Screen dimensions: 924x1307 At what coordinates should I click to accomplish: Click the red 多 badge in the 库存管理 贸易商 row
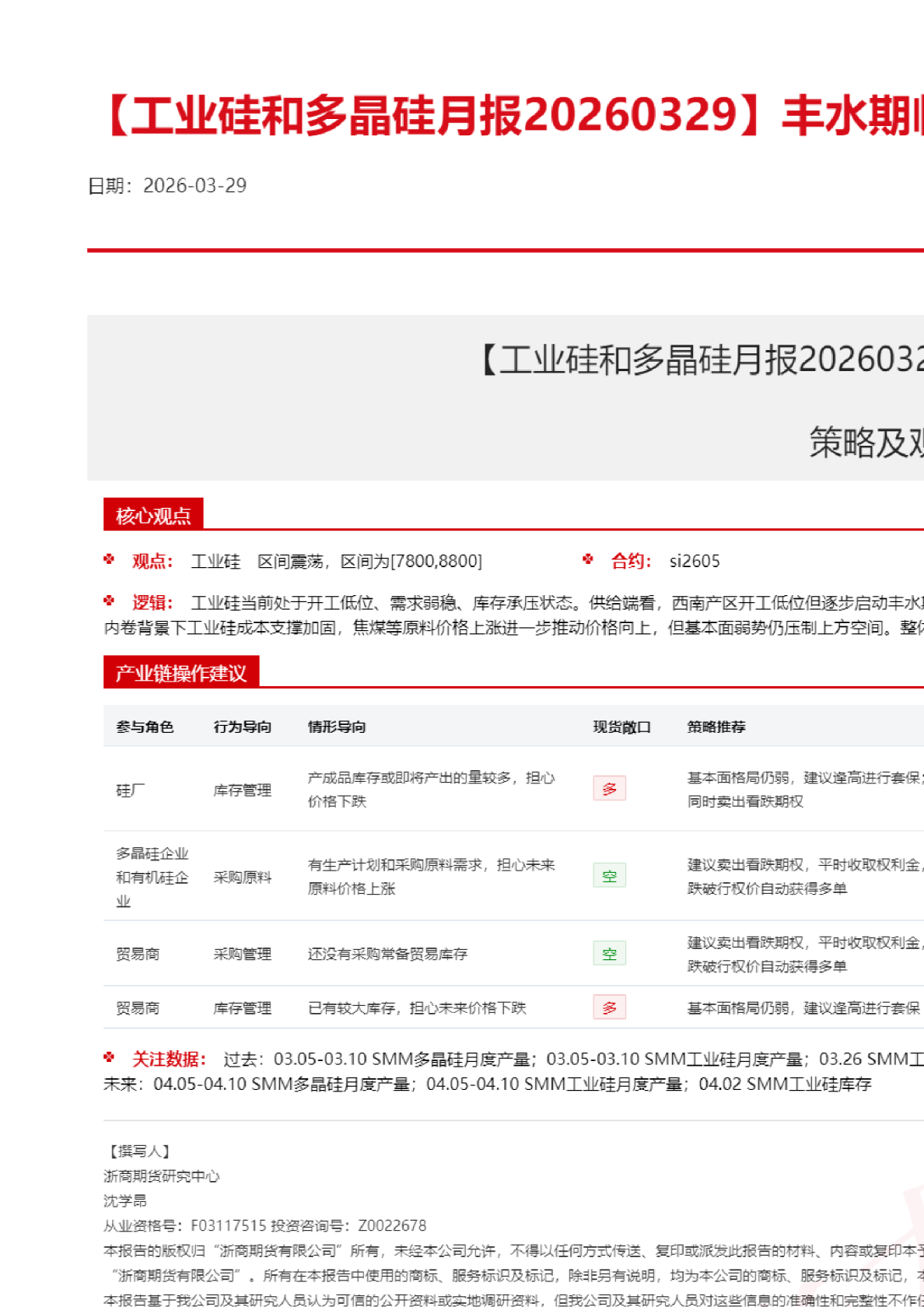click(609, 1008)
